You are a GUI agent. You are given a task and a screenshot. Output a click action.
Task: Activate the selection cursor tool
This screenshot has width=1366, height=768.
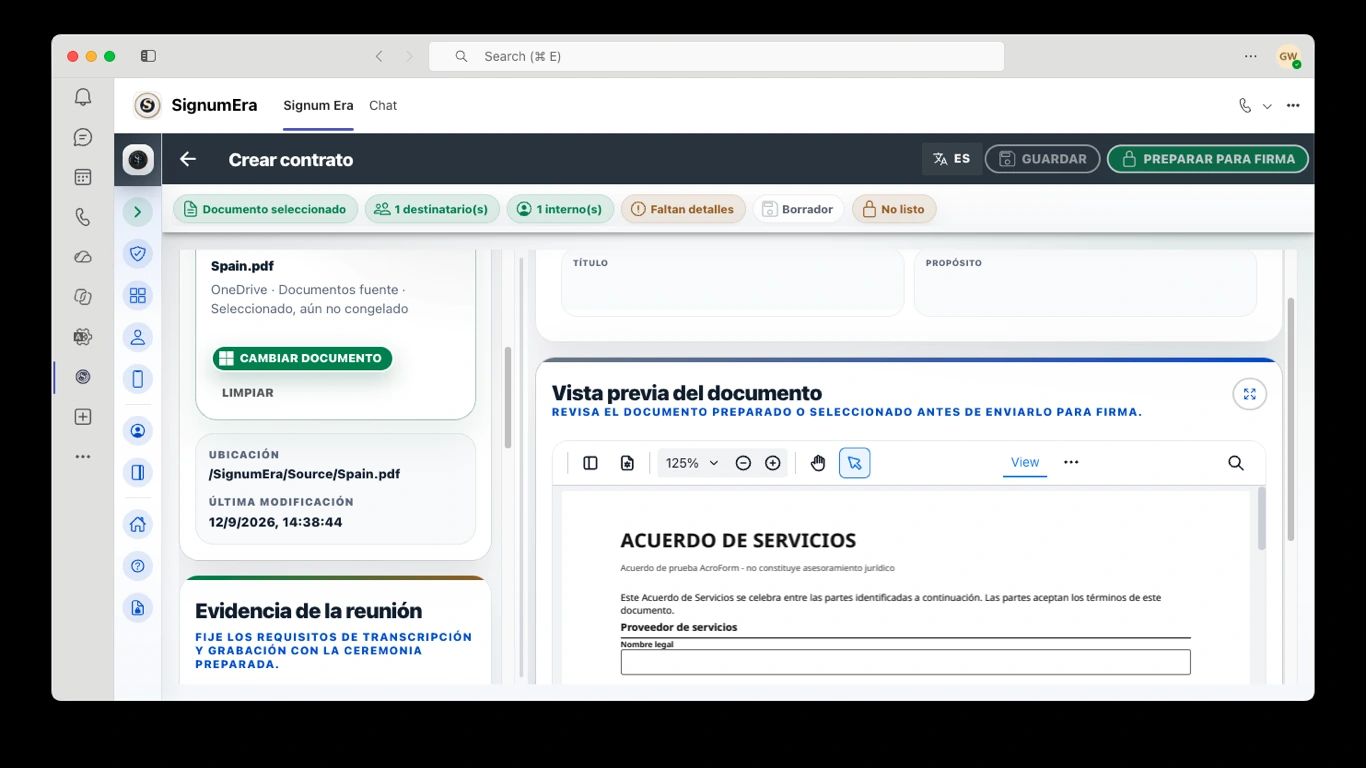(854, 463)
